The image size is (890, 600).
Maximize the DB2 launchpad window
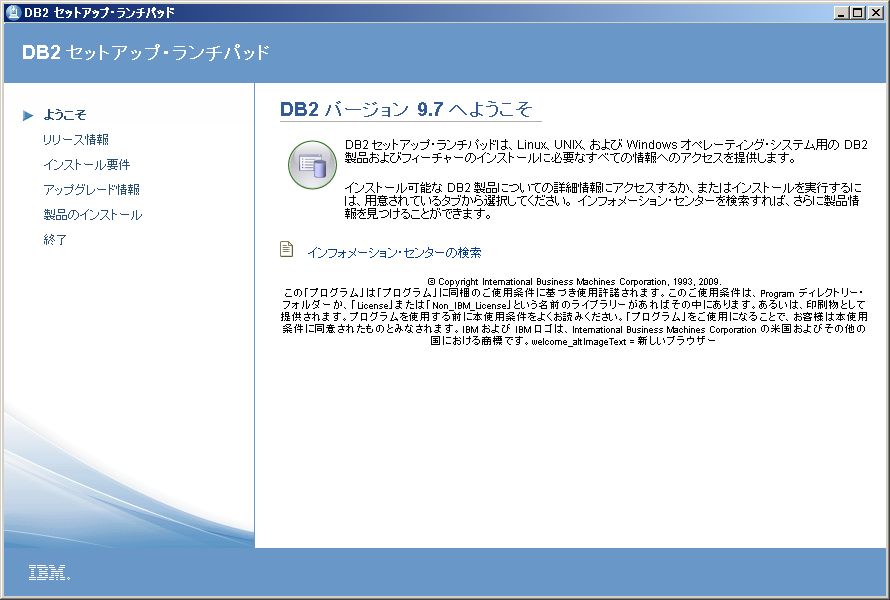[x=858, y=12]
